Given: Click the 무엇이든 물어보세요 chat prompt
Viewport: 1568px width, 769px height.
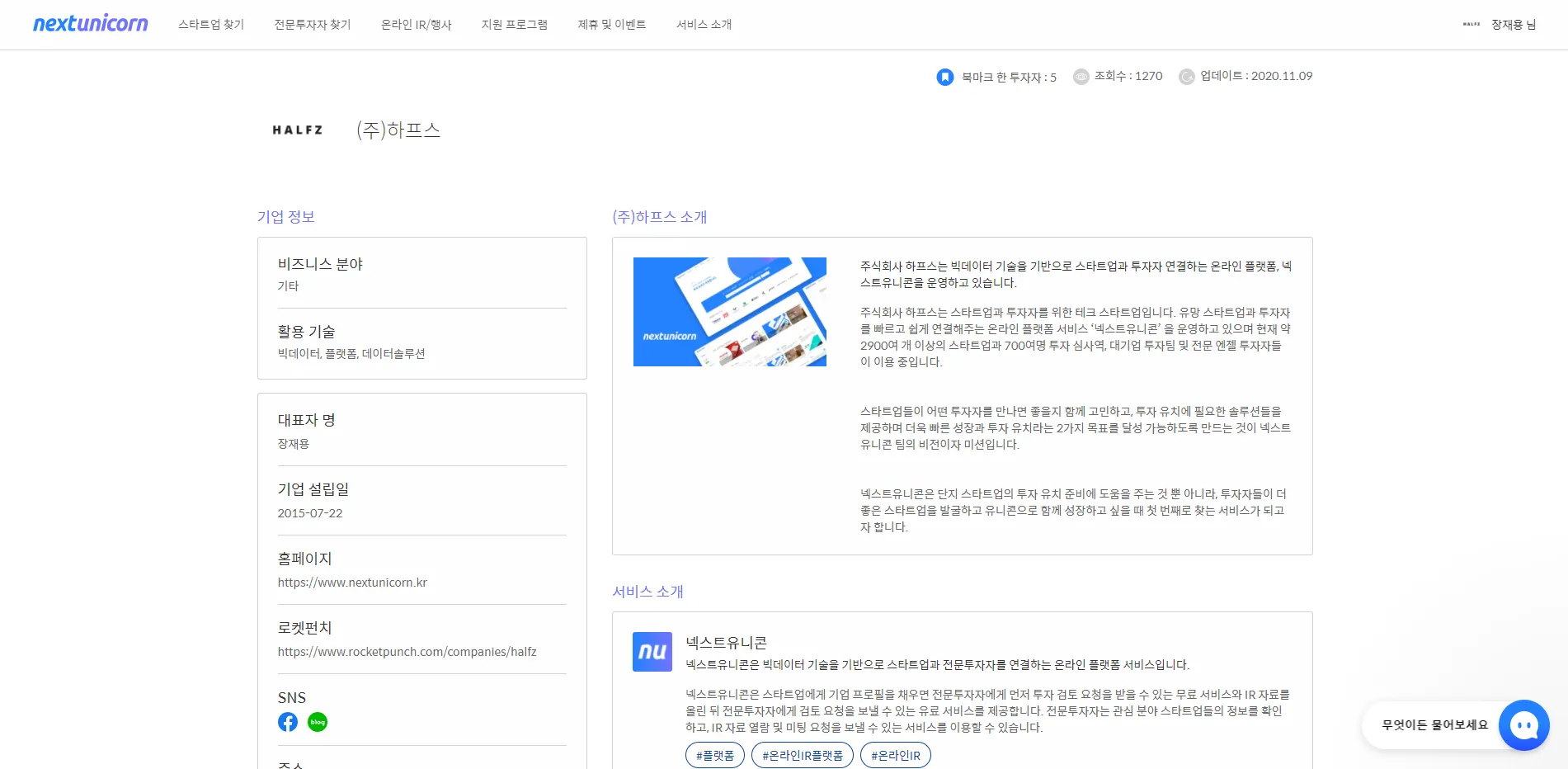Looking at the screenshot, I should (x=1435, y=725).
